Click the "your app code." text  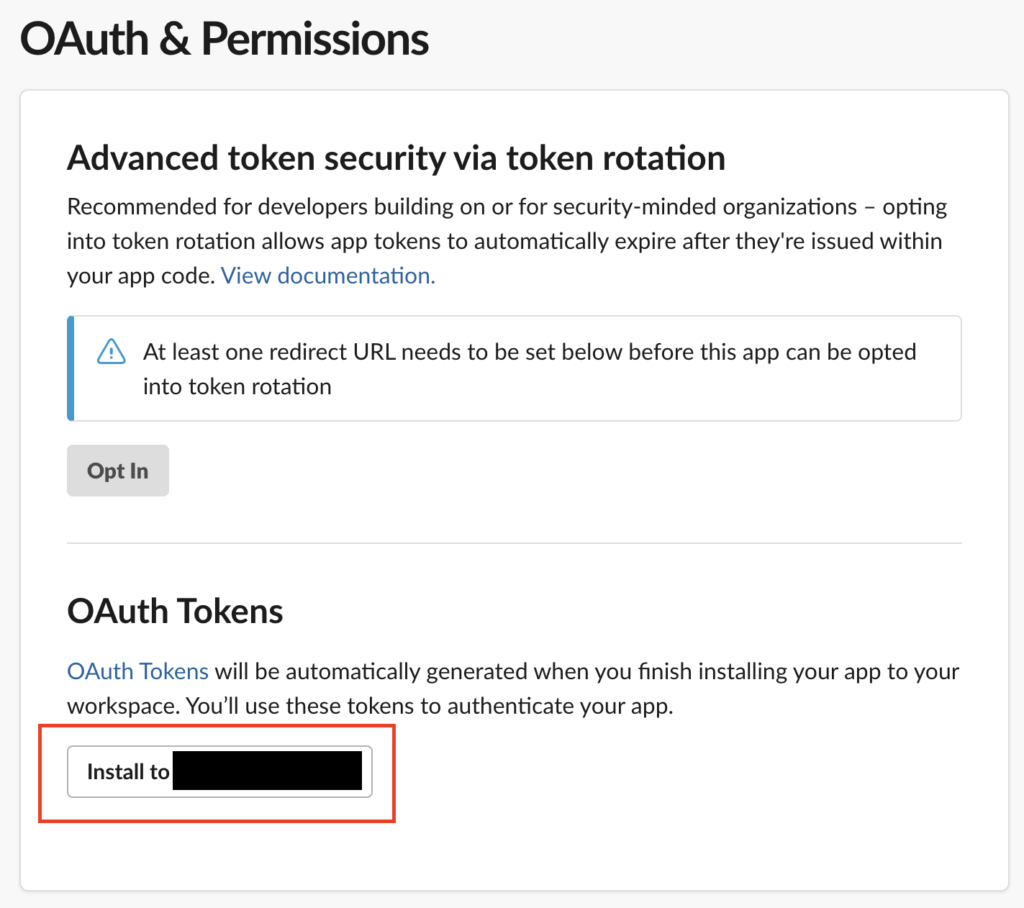tap(141, 276)
